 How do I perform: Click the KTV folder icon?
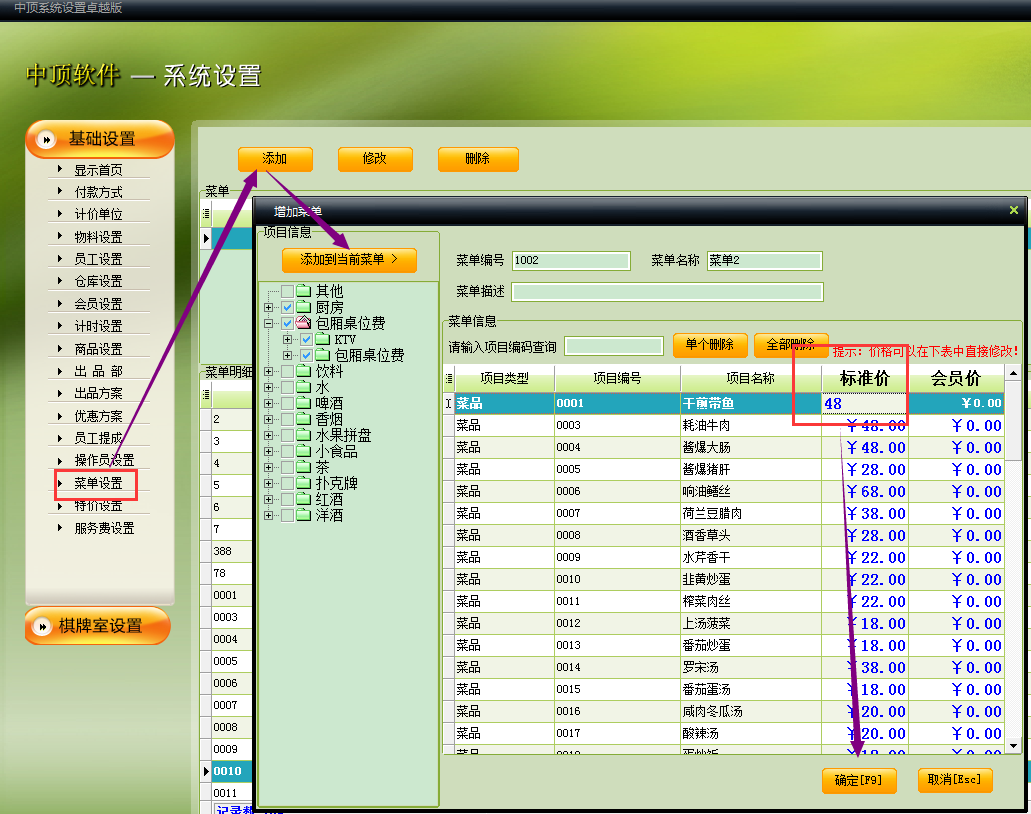click(x=323, y=340)
